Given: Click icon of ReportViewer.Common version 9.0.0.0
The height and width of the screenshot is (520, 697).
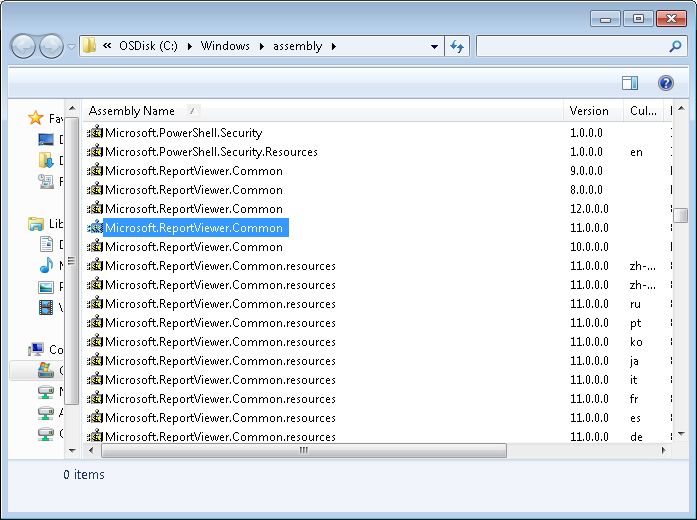Looking at the screenshot, I should 95,170.
